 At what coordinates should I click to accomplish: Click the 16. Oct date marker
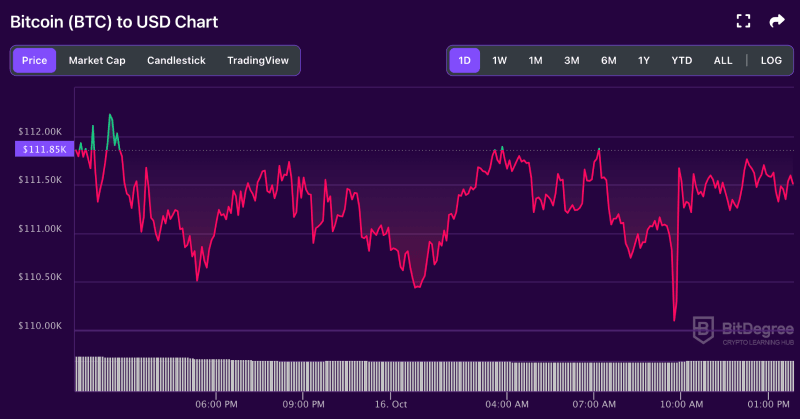click(391, 404)
